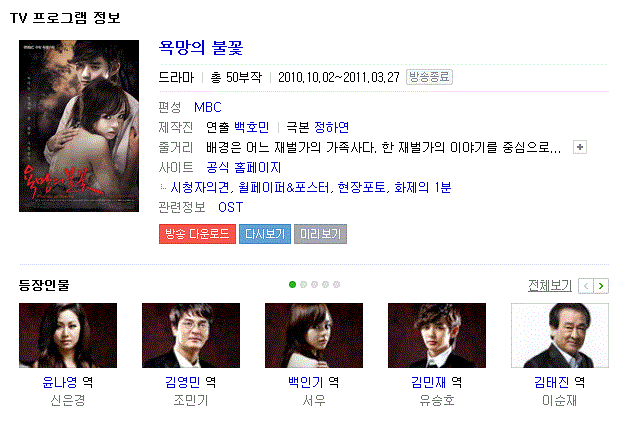
Task: Open writer 정하연 link
Action: tap(331, 127)
